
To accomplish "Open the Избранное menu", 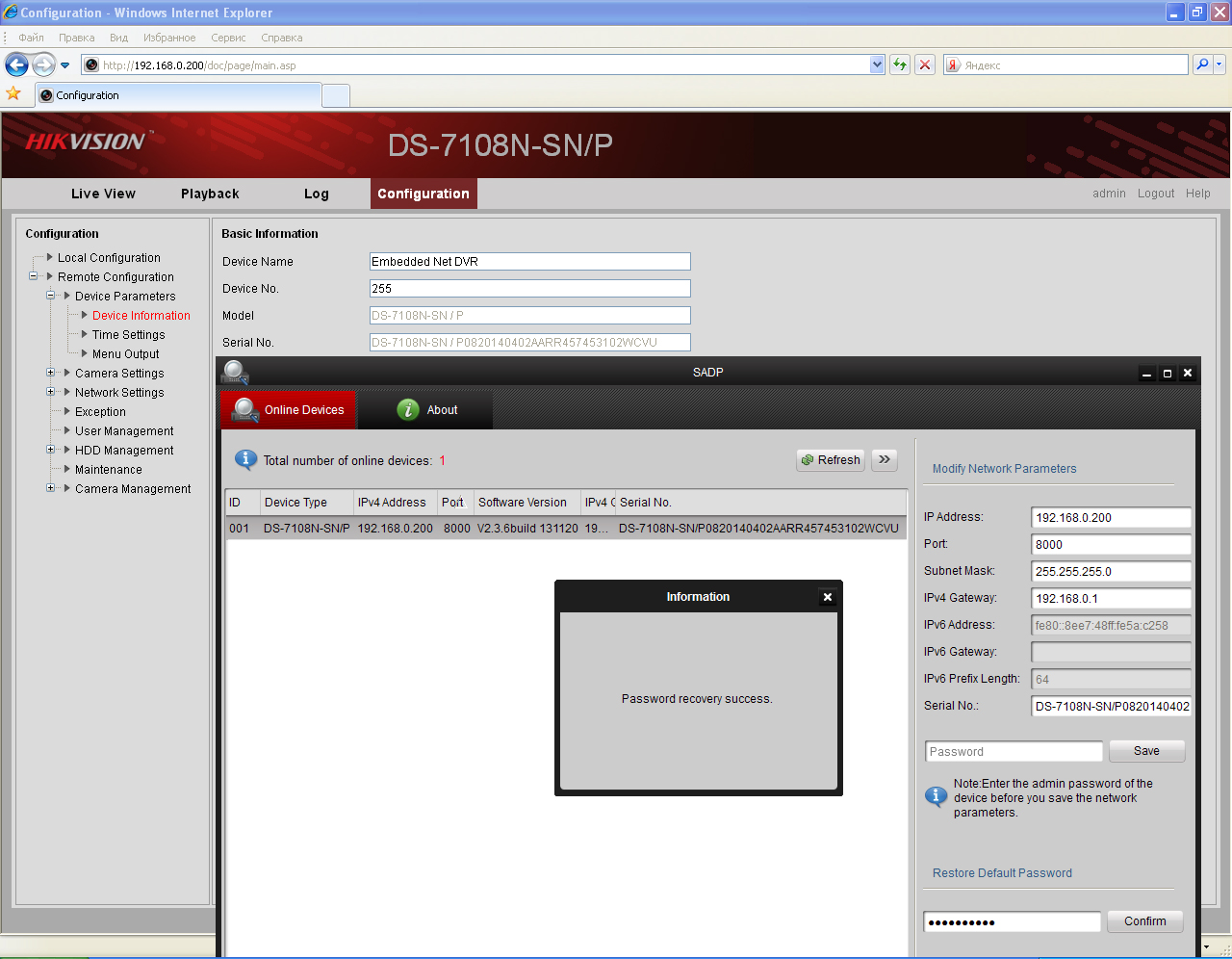I will (x=169, y=38).
